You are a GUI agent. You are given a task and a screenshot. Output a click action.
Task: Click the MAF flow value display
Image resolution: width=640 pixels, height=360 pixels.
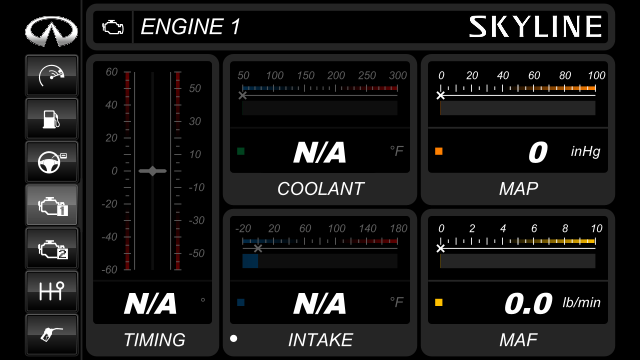pos(528,304)
